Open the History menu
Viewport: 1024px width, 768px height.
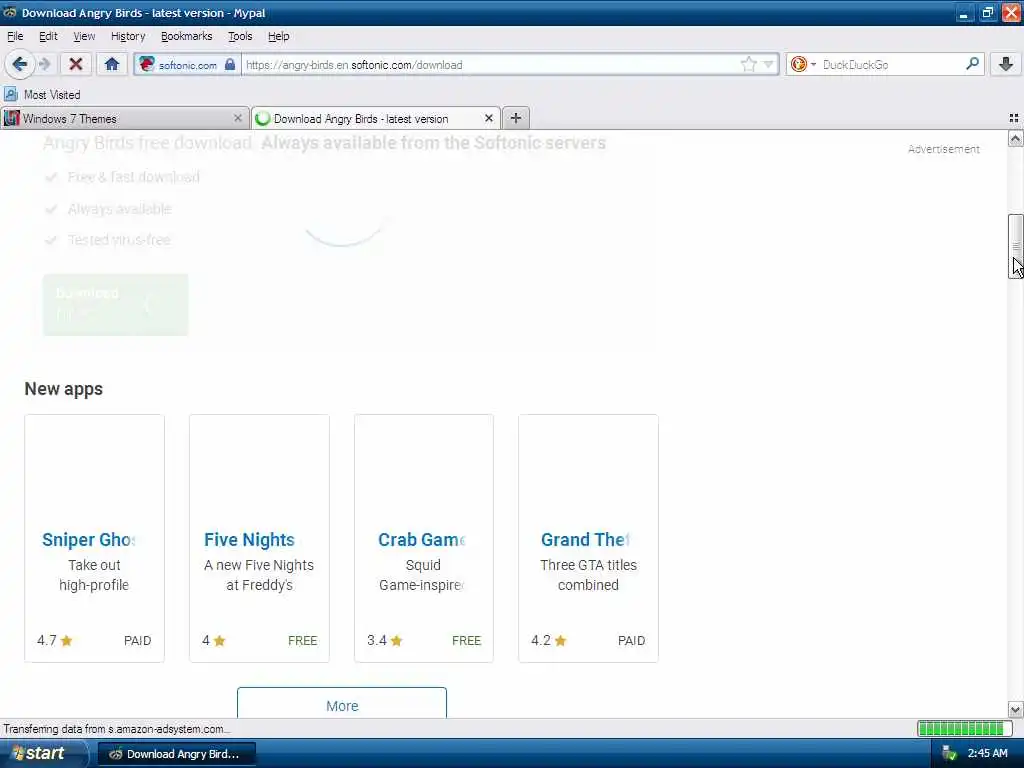tap(128, 36)
